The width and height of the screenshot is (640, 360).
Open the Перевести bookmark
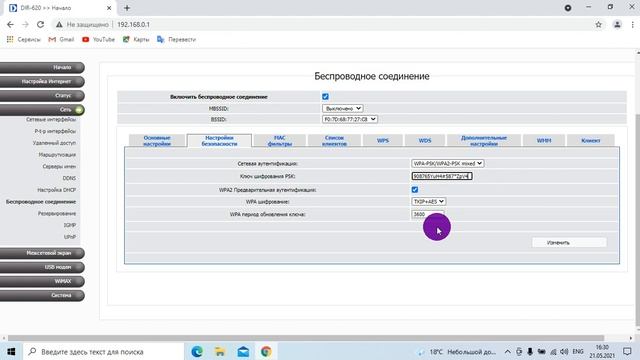[176, 39]
